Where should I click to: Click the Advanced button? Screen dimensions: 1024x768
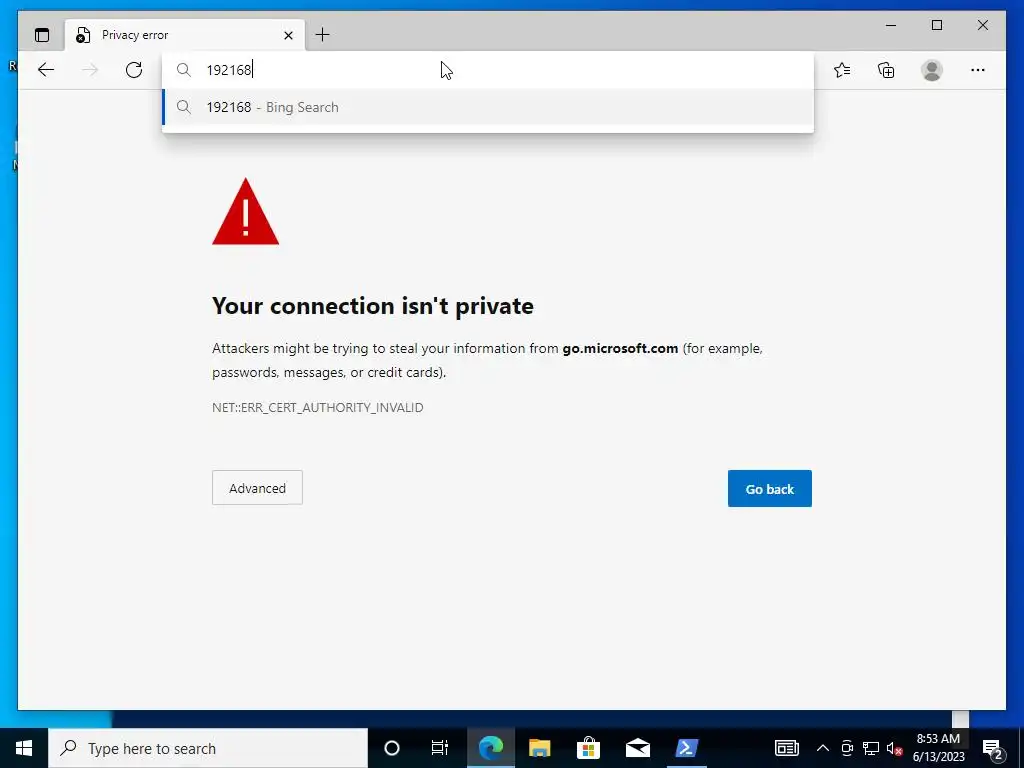click(x=257, y=488)
